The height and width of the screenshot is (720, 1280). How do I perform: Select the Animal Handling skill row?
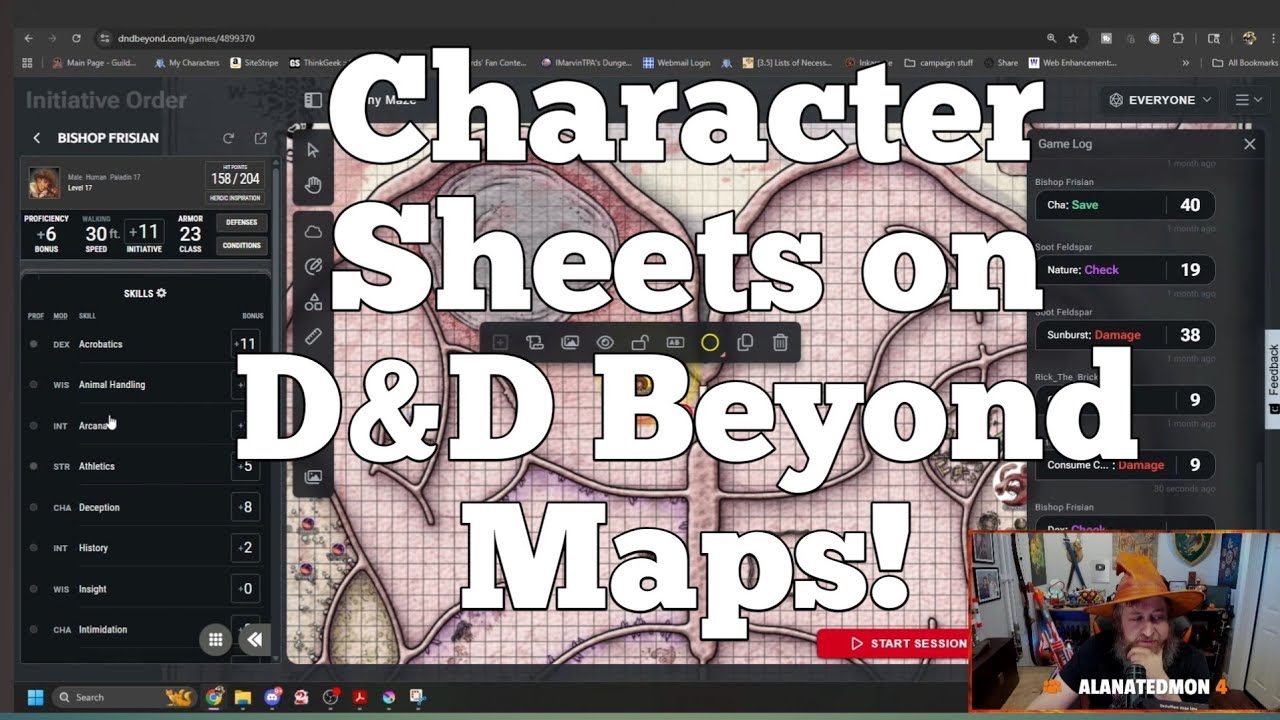pyautogui.click(x=145, y=385)
